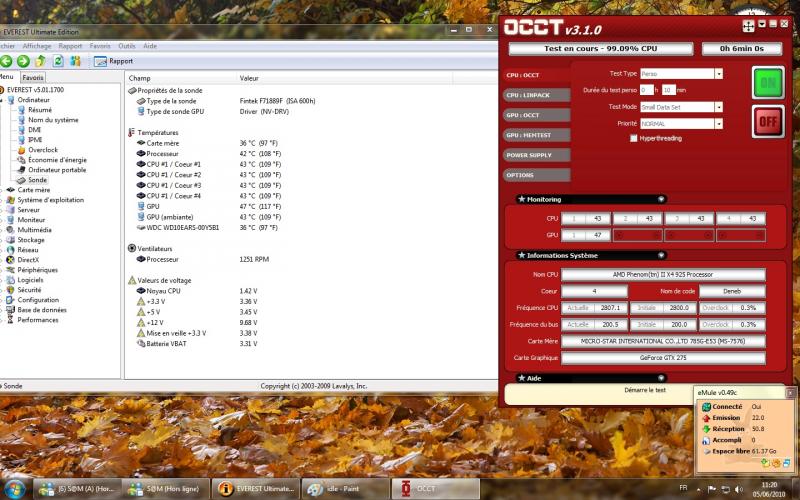Select Économie d'énergie tree item
The image size is (800, 500).
click(57, 160)
